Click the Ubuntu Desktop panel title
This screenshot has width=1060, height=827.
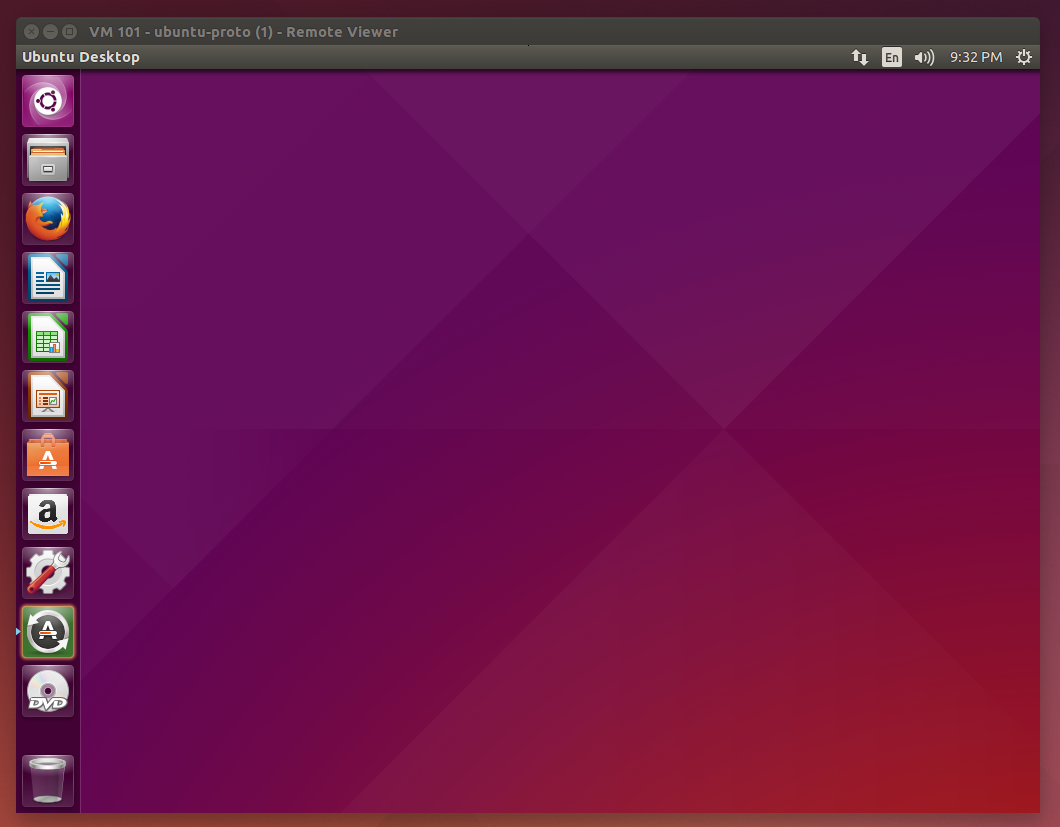click(x=81, y=57)
